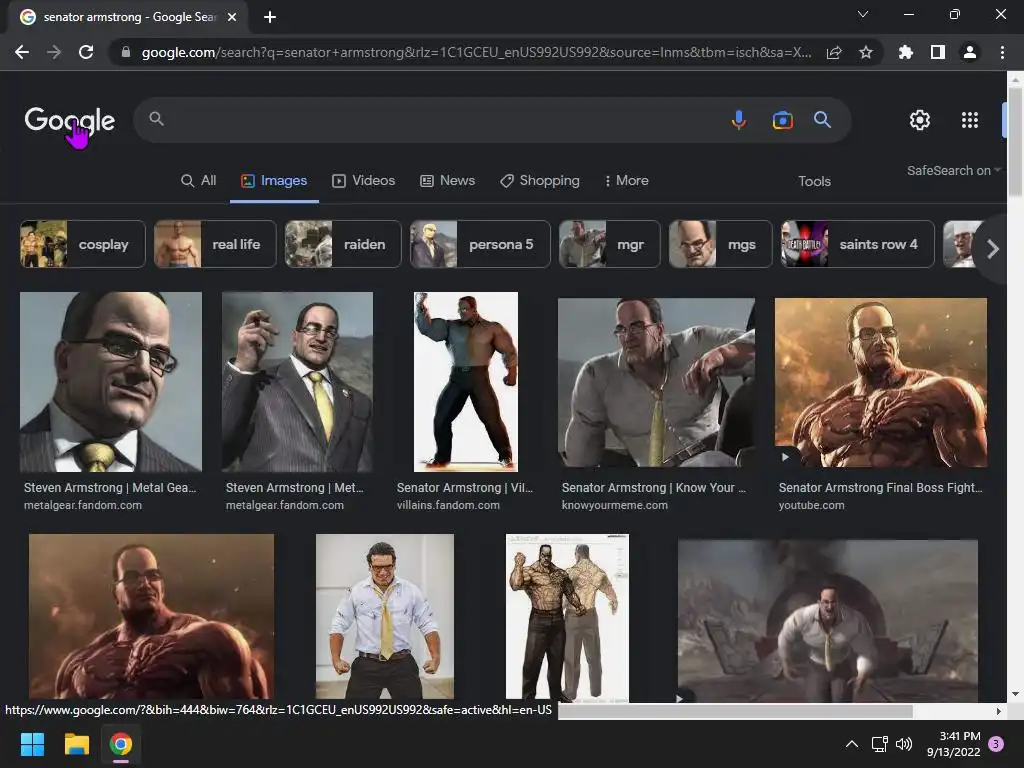
Task: Click the horizontal page scrollbar
Action: tap(735, 711)
